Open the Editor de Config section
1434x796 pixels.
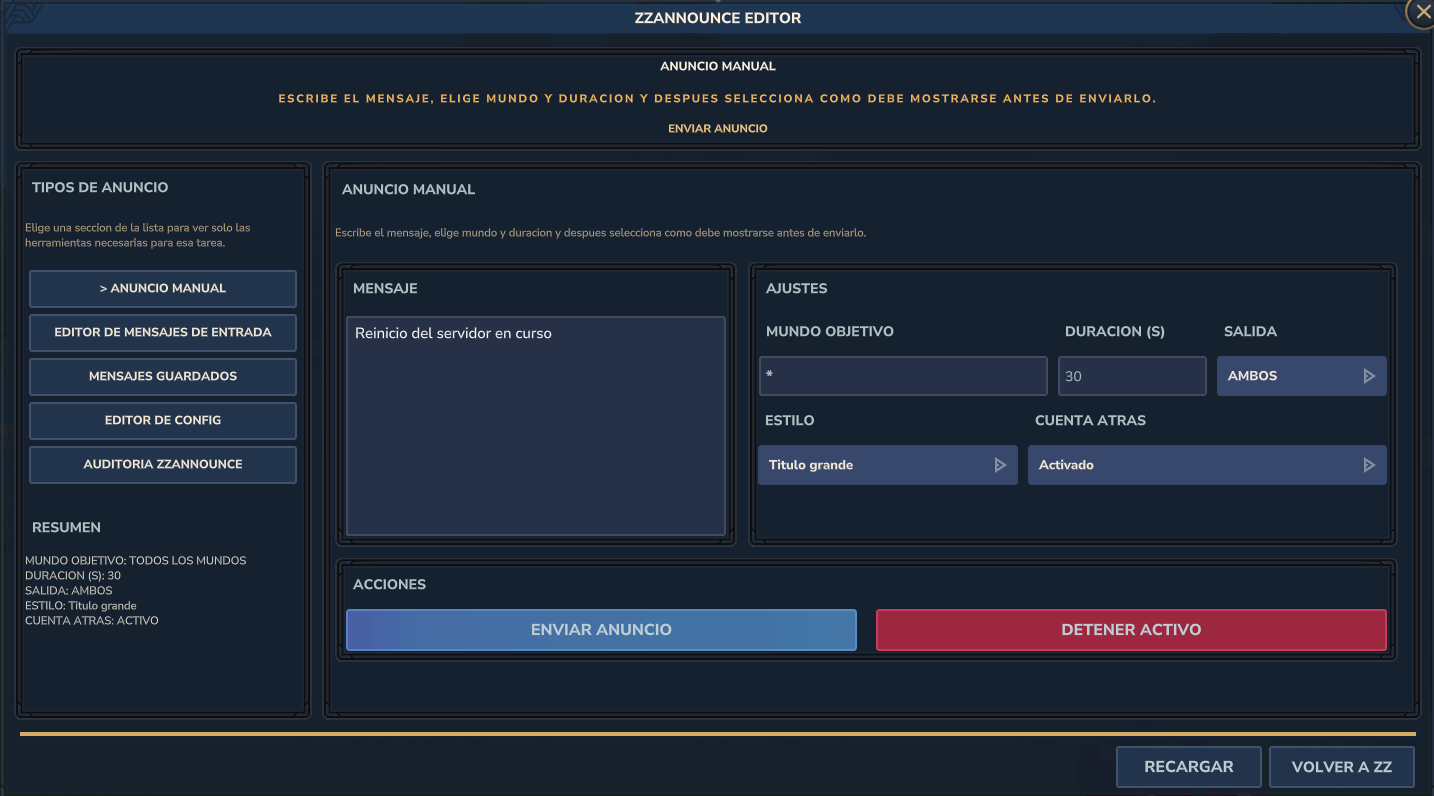coord(163,420)
